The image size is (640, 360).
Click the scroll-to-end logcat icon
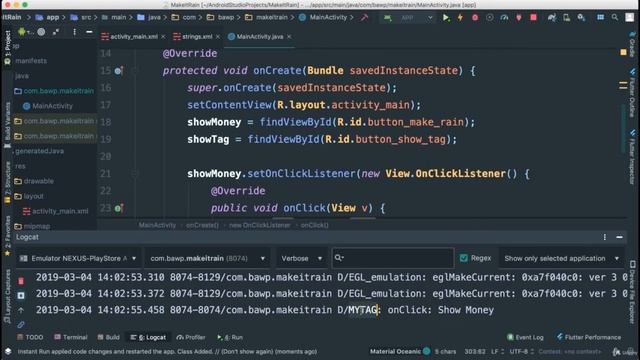[x=21, y=295]
